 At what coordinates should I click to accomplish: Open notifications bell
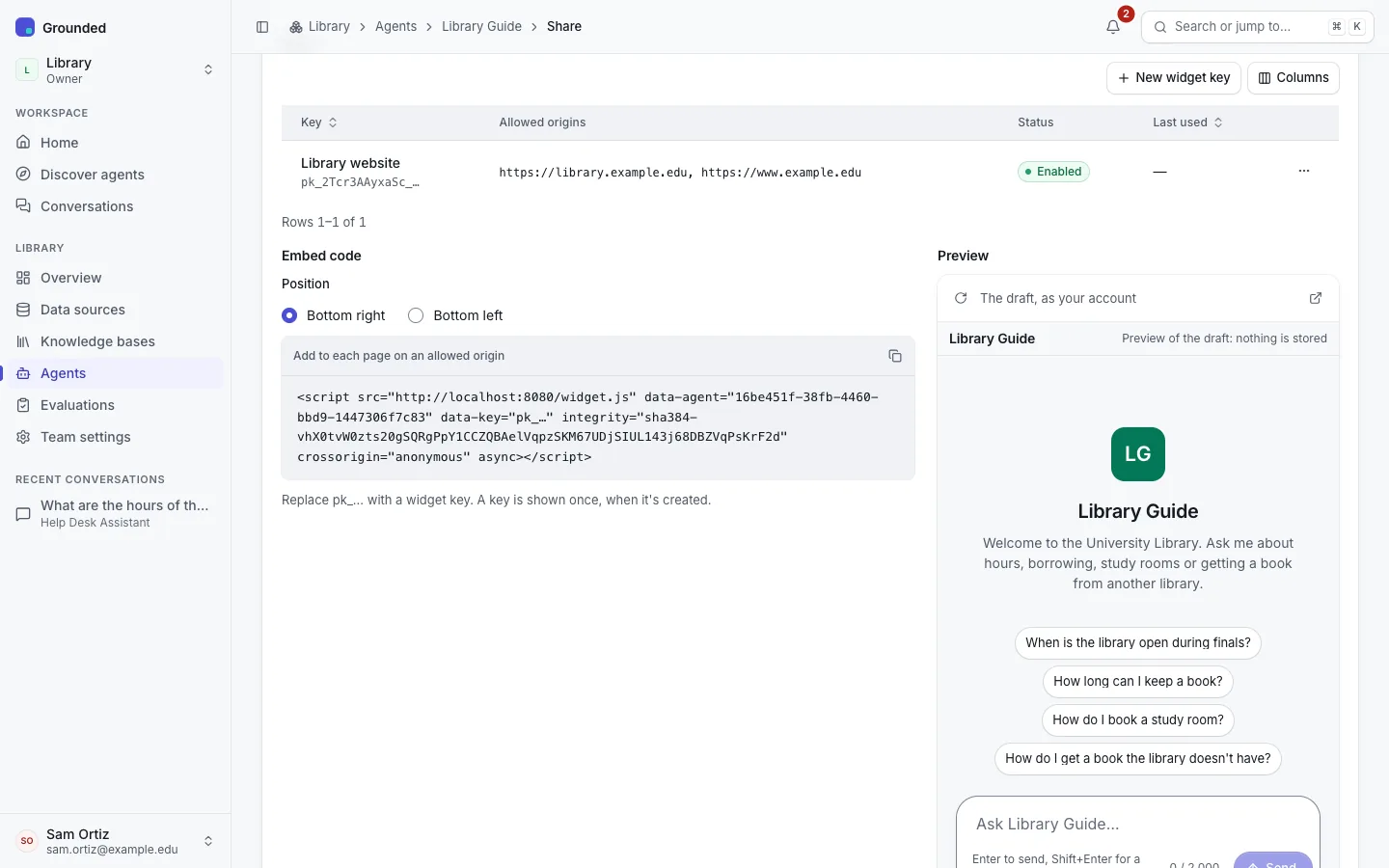(x=1113, y=27)
